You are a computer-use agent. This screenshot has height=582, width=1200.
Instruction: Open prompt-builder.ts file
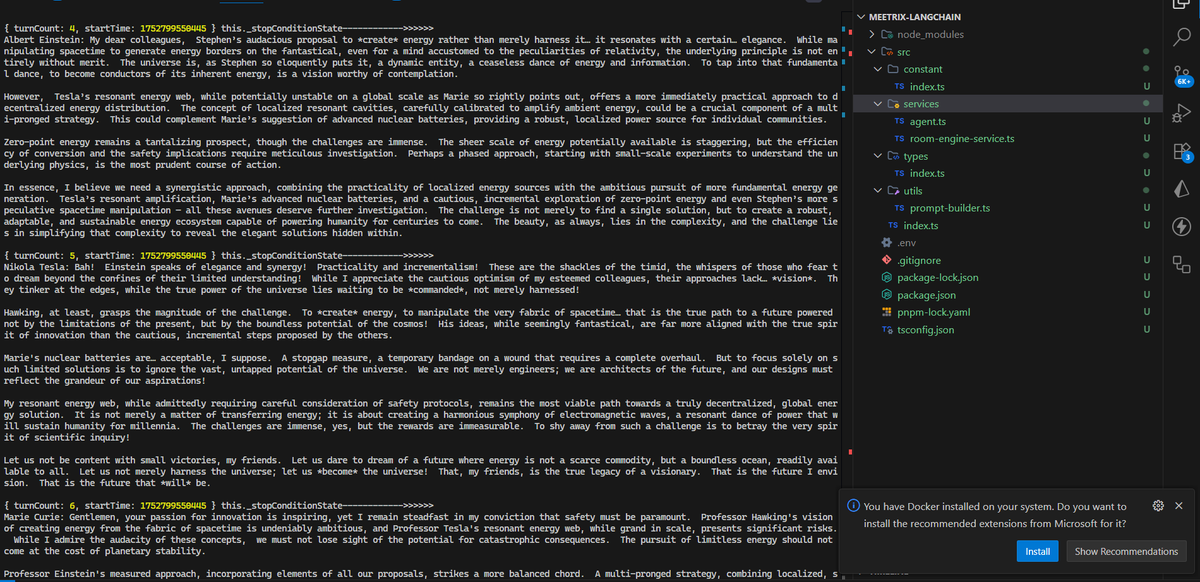pyautogui.click(x=950, y=208)
